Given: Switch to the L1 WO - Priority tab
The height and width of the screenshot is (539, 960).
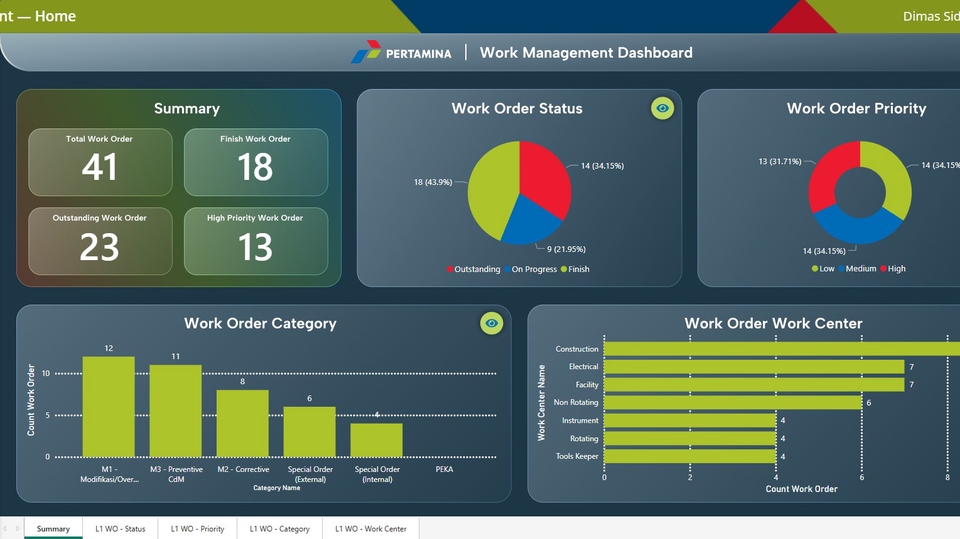Looking at the screenshot, I should (x=197, y=529).
